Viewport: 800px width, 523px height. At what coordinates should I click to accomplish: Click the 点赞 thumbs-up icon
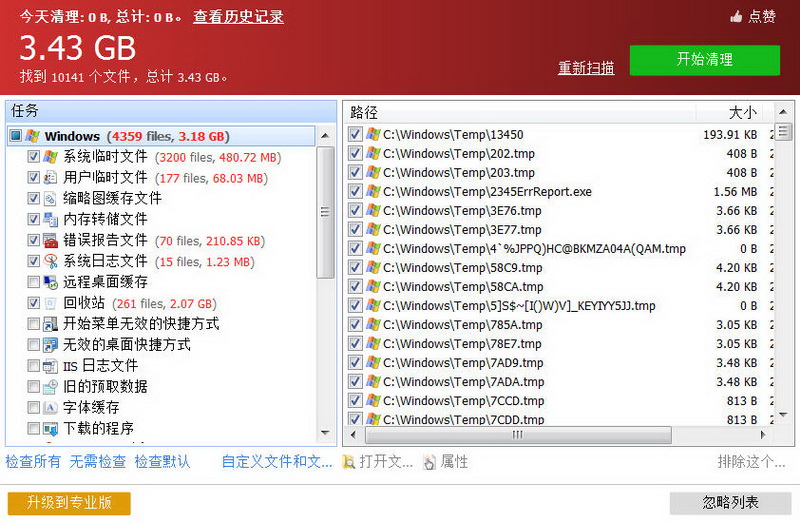(x=736, y=17)
